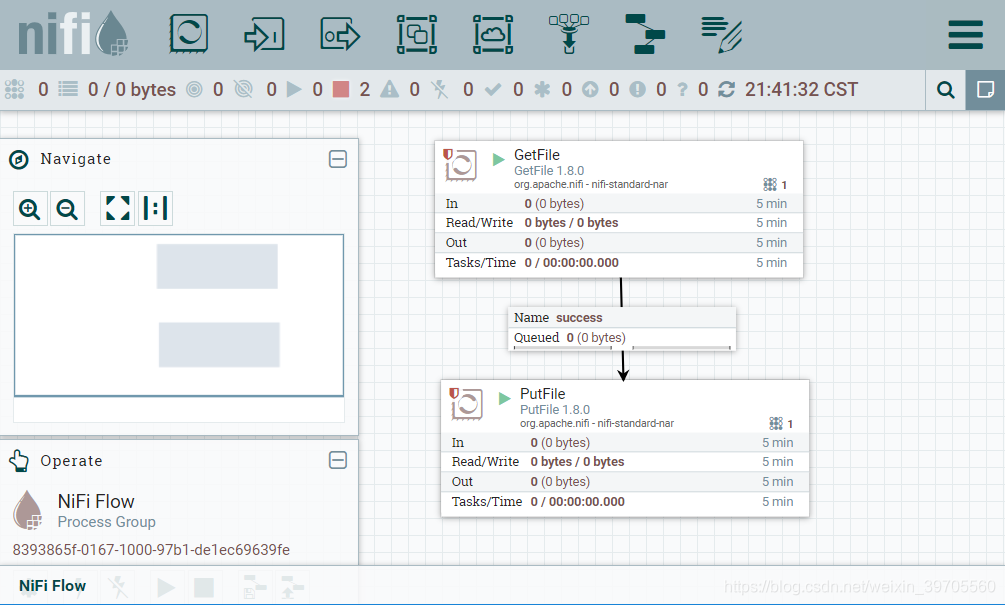Select the Processor component icon in toolbar
Screen dimensions: 1005x605
click(x=188, y=33)
